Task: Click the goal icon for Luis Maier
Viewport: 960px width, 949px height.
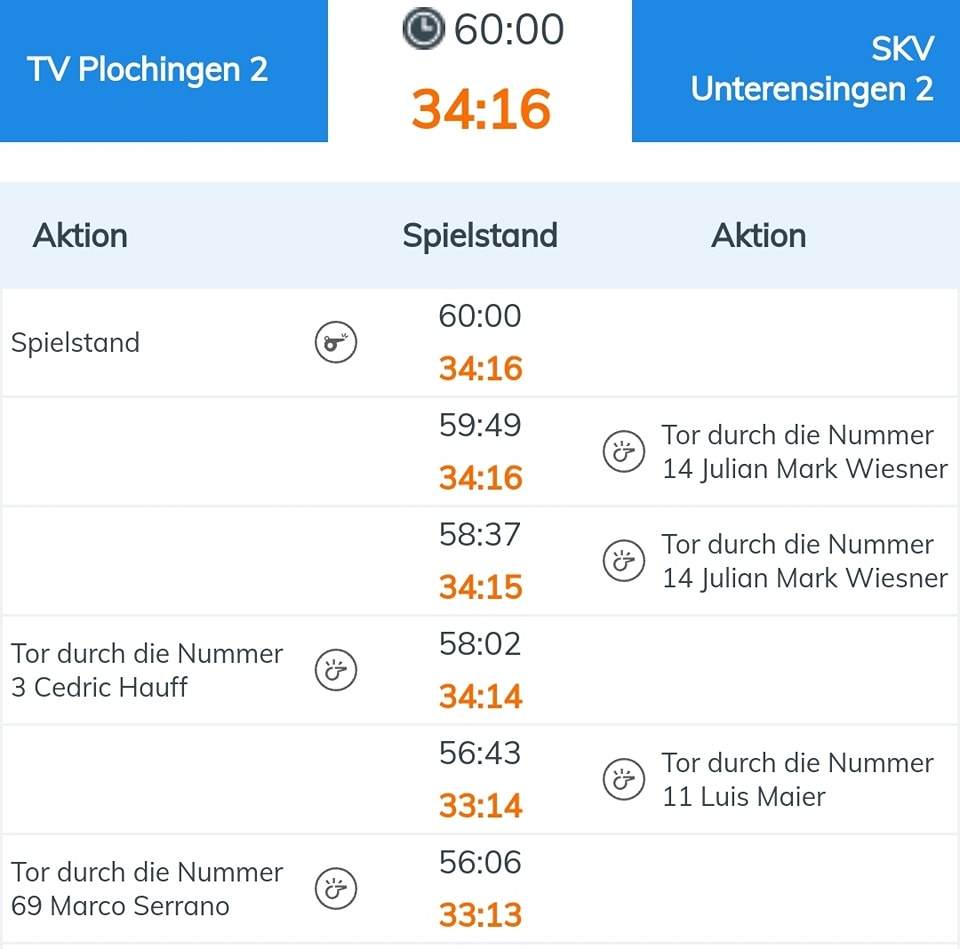Action: click(x=623, y=779)
